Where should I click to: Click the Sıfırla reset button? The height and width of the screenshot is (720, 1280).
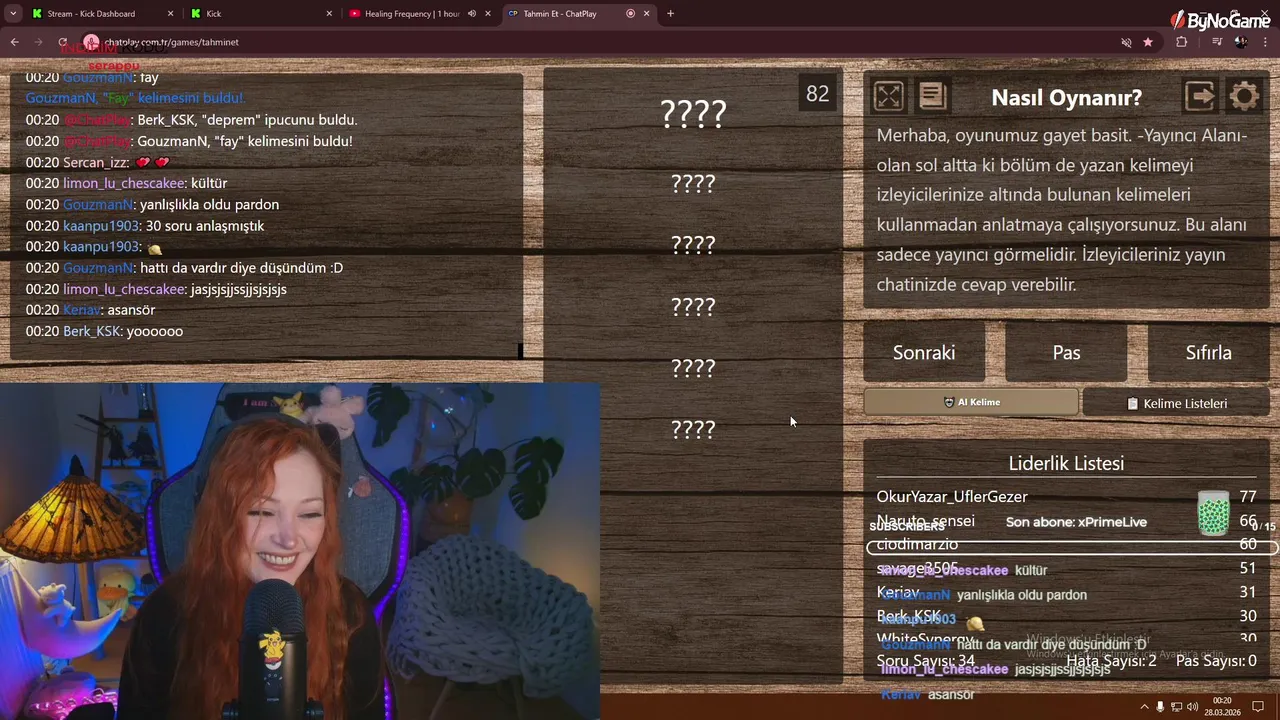tap(1208, 353)
